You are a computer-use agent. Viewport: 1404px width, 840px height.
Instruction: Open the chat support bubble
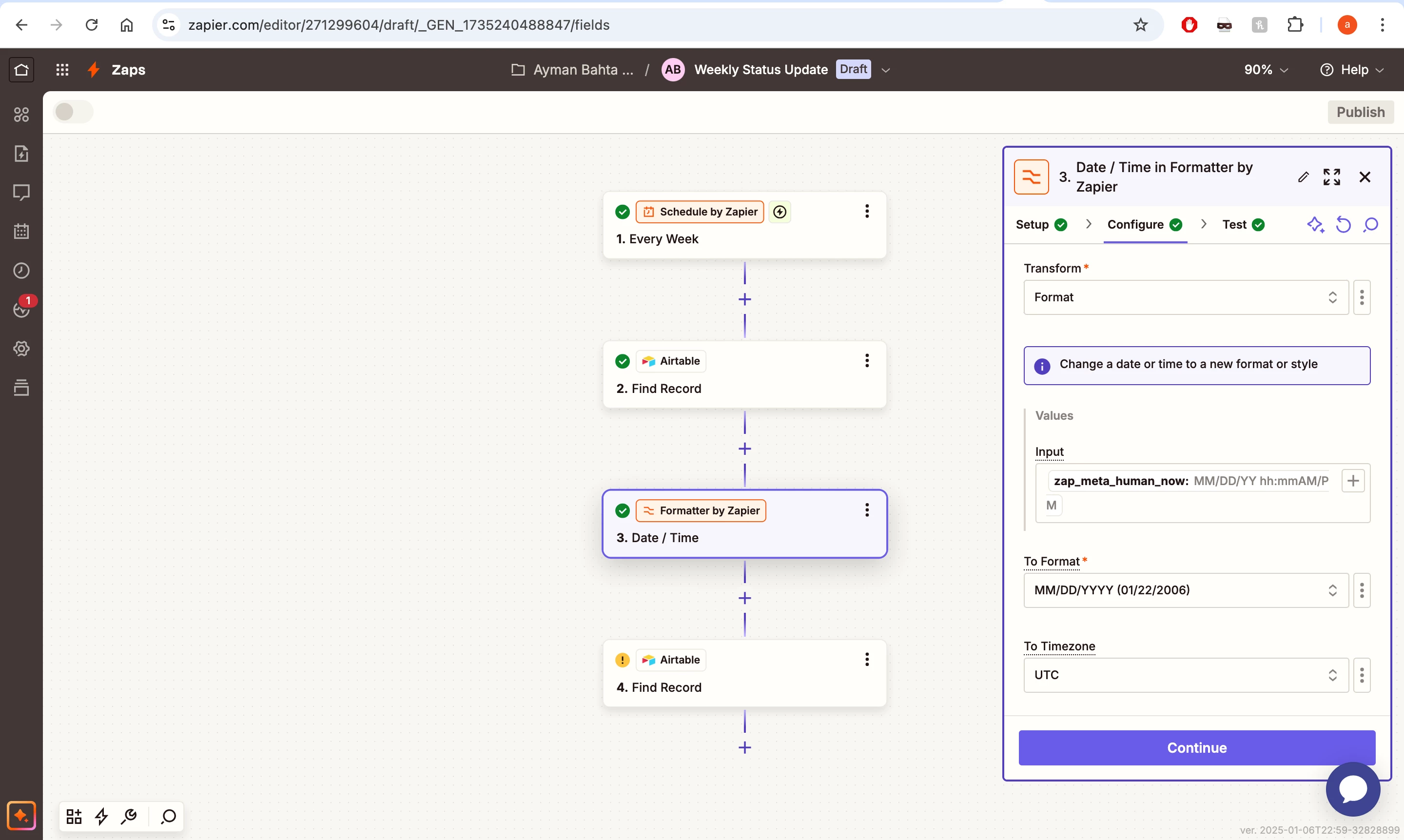[1352, 789]
